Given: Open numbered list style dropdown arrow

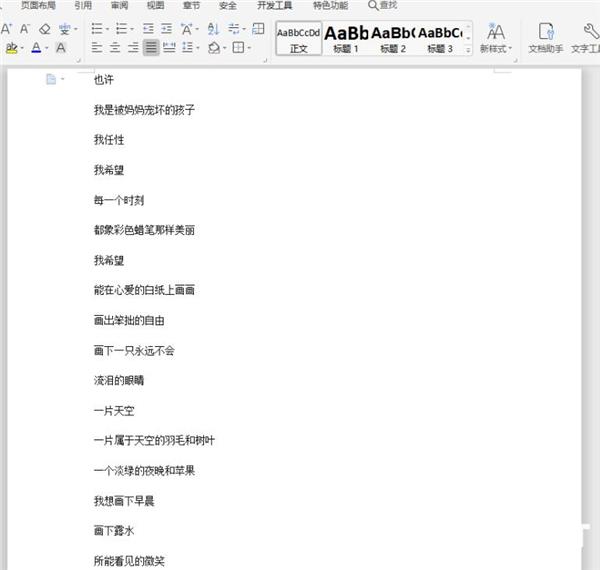Looking at the screenshot, I should click(x=132, y=29).
